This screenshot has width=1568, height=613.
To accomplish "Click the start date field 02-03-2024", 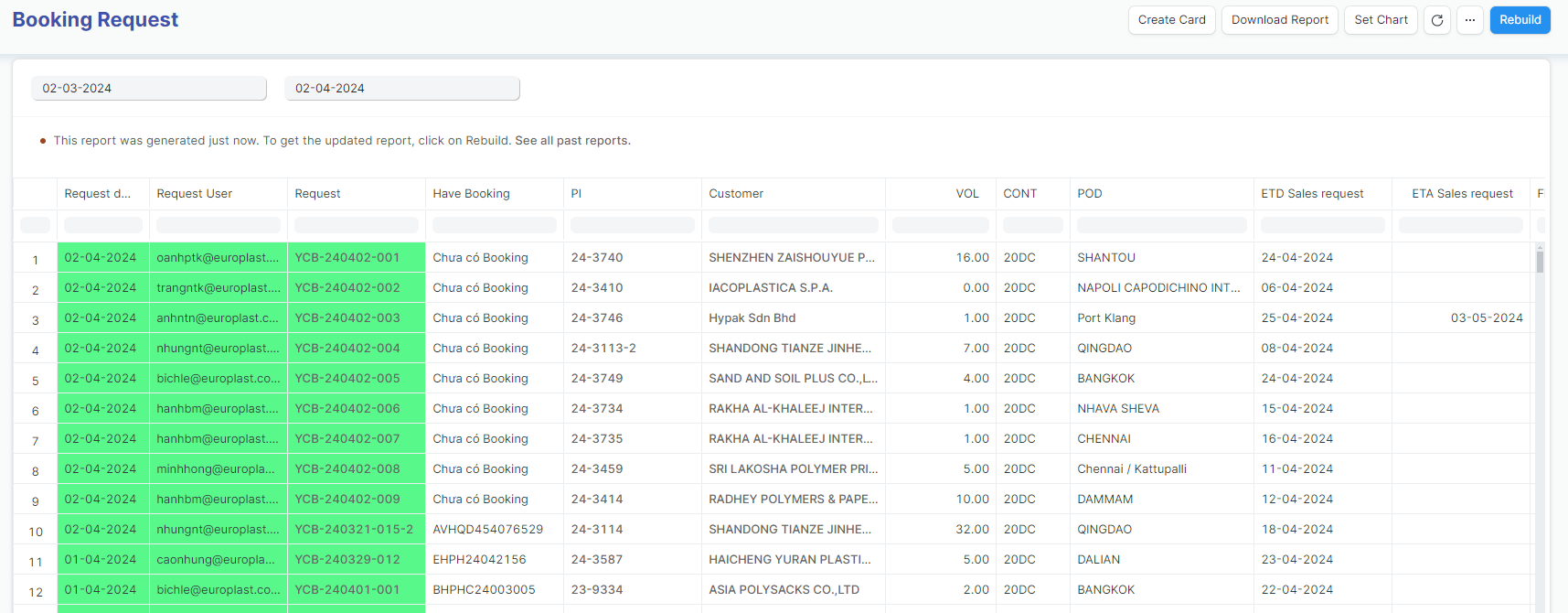I will [149, 89].
